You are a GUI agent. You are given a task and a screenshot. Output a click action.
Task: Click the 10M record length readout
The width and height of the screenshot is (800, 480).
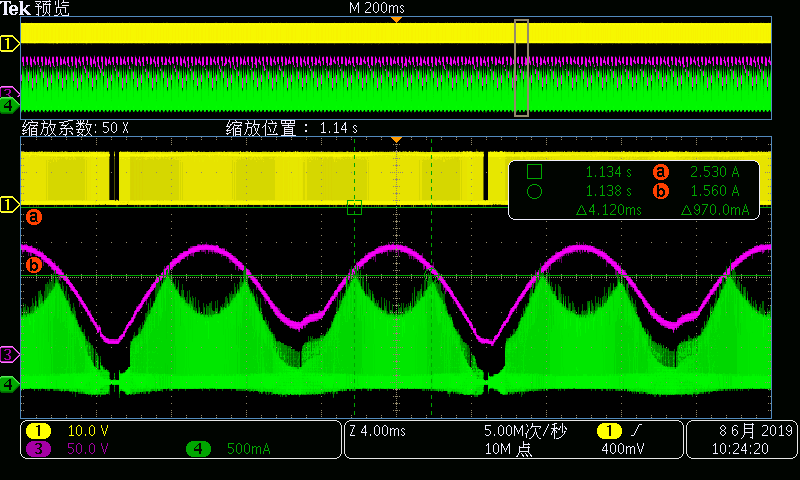[508, 449]
